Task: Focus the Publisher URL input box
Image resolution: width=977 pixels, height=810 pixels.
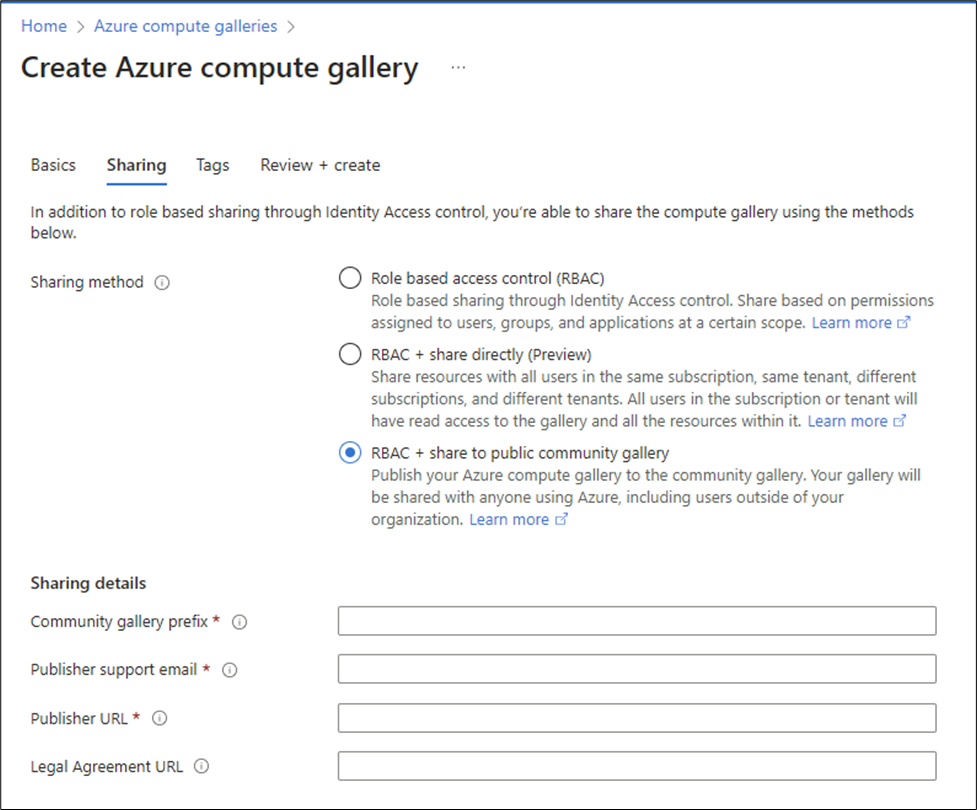Action: 637,718
